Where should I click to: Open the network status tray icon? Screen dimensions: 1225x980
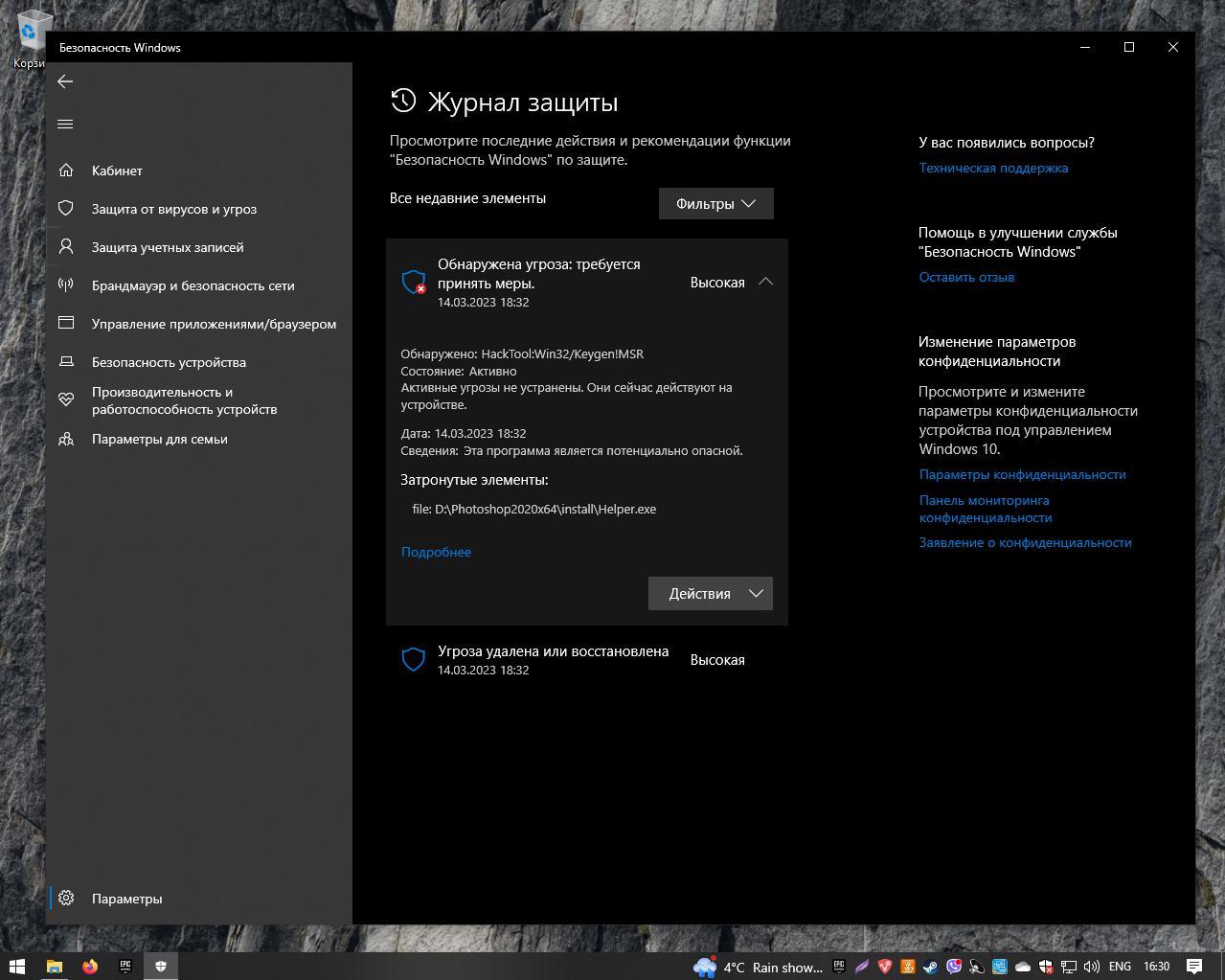pos(1069,967)
